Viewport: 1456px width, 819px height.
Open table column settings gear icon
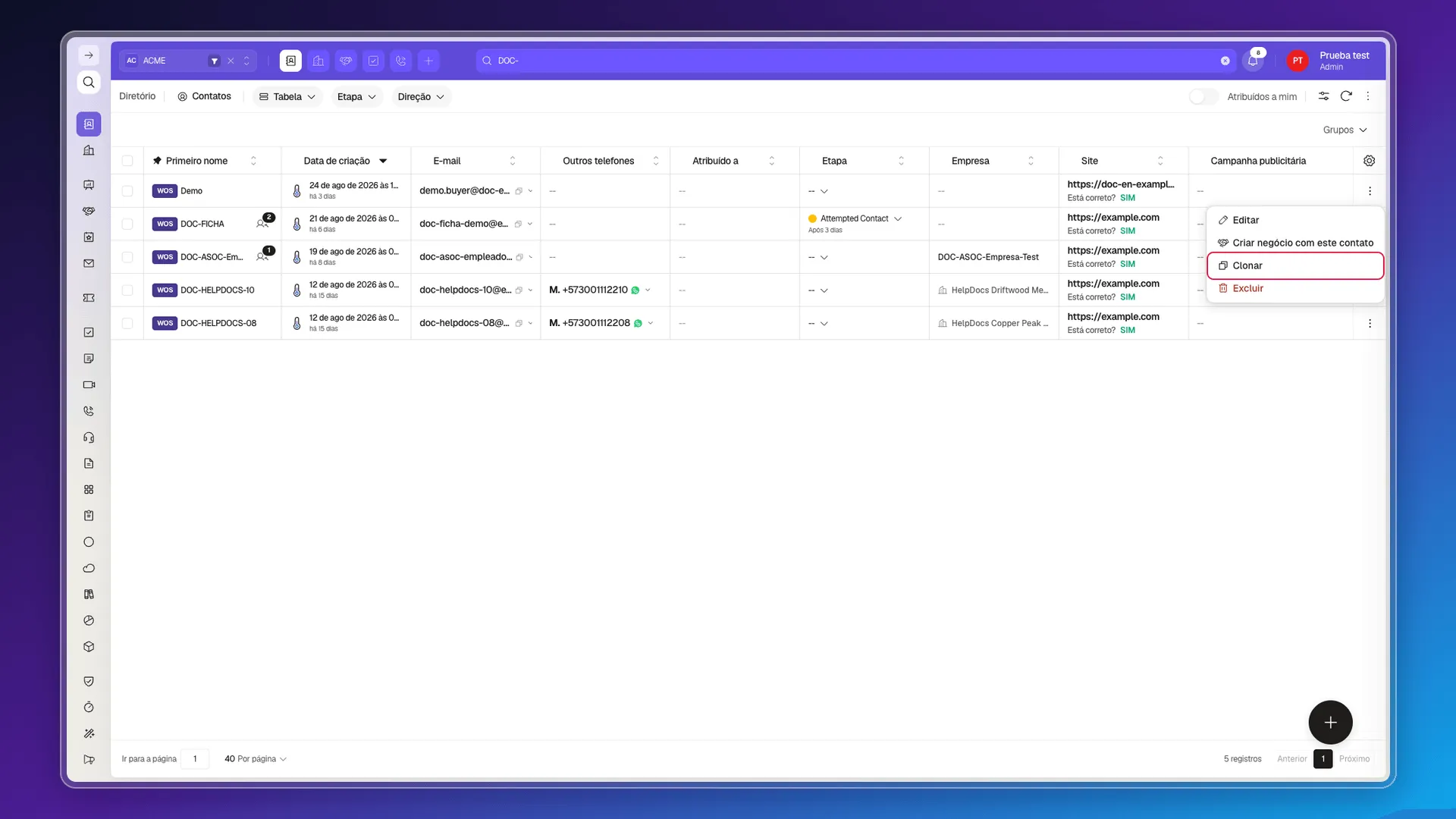[1369, 161]
